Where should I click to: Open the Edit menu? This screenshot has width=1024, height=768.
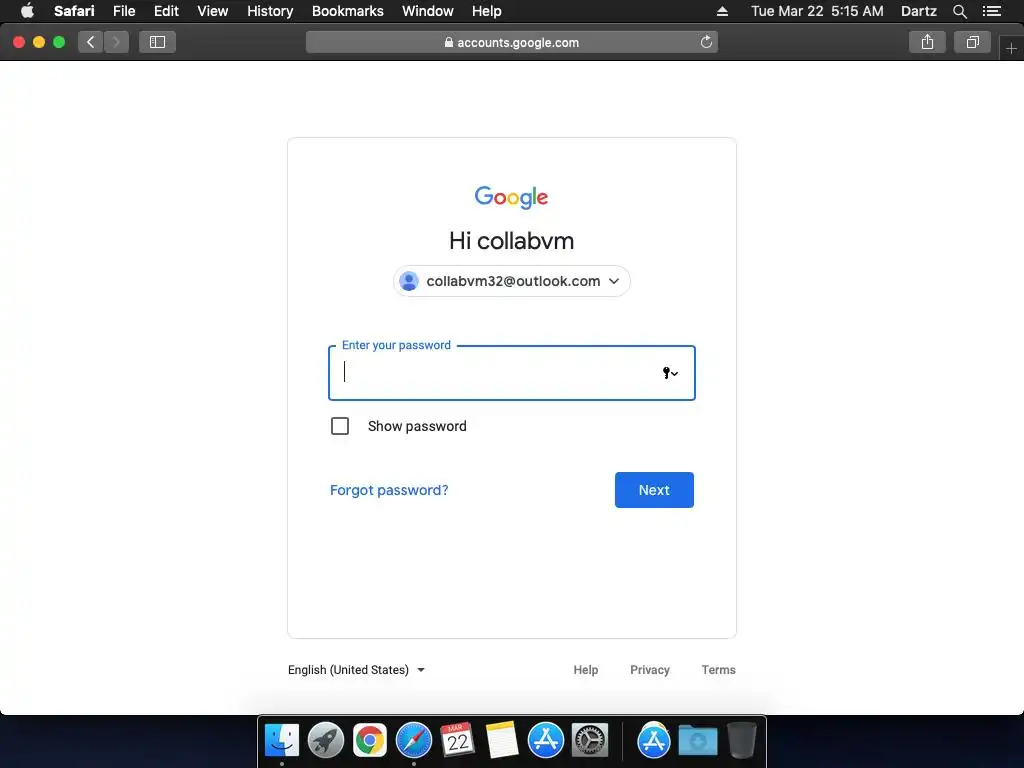166,11
